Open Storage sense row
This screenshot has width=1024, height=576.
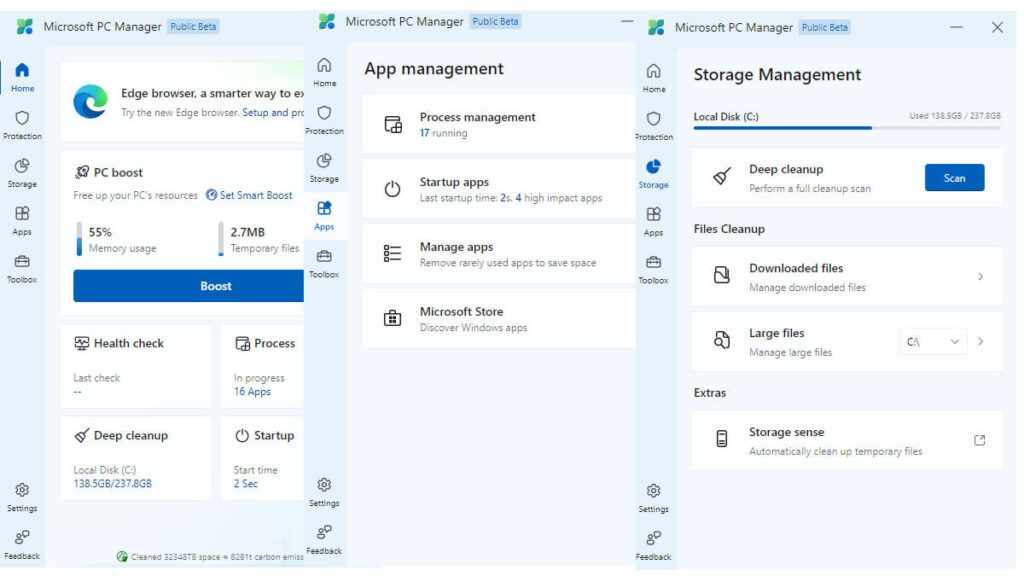coord(847,440)
